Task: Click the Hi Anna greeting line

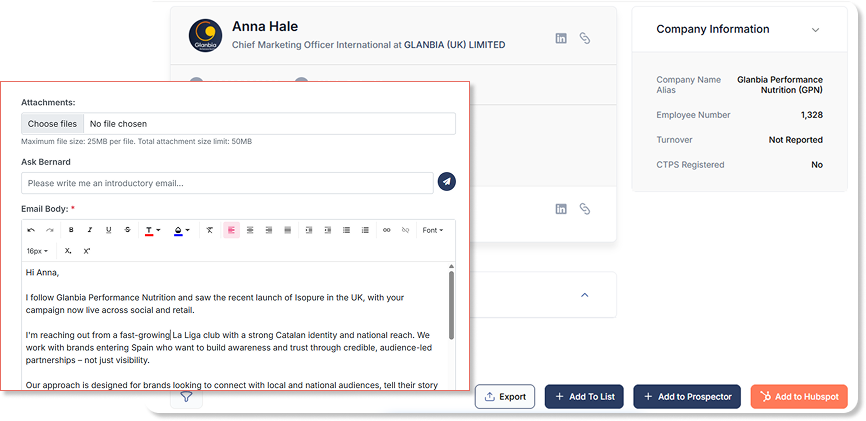Action: click(42, 272)
